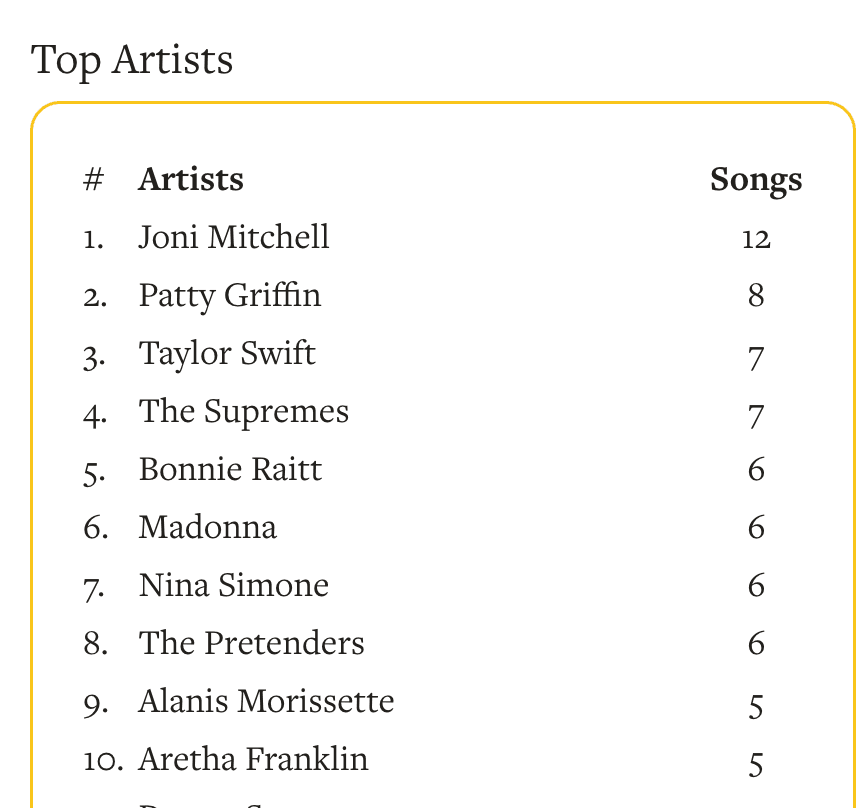The width and height of the screenshot is (864, 808).
Task: Select the Aretha Franklin row
Action: coord(253,760)
